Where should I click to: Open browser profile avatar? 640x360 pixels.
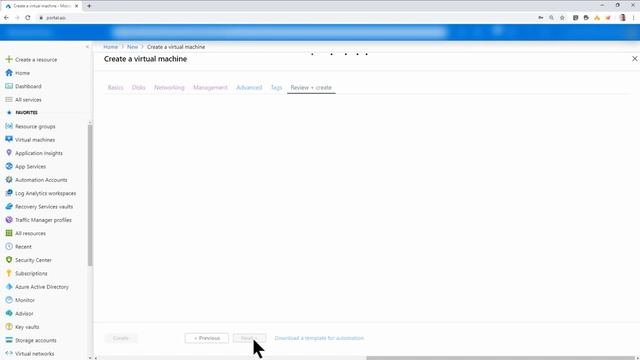coord(622,18)
